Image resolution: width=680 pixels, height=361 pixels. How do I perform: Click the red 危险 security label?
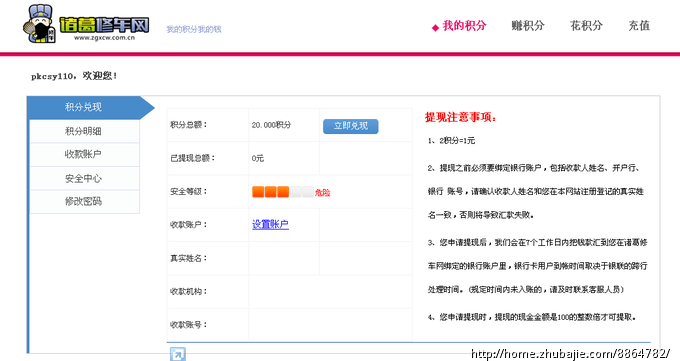323,193
